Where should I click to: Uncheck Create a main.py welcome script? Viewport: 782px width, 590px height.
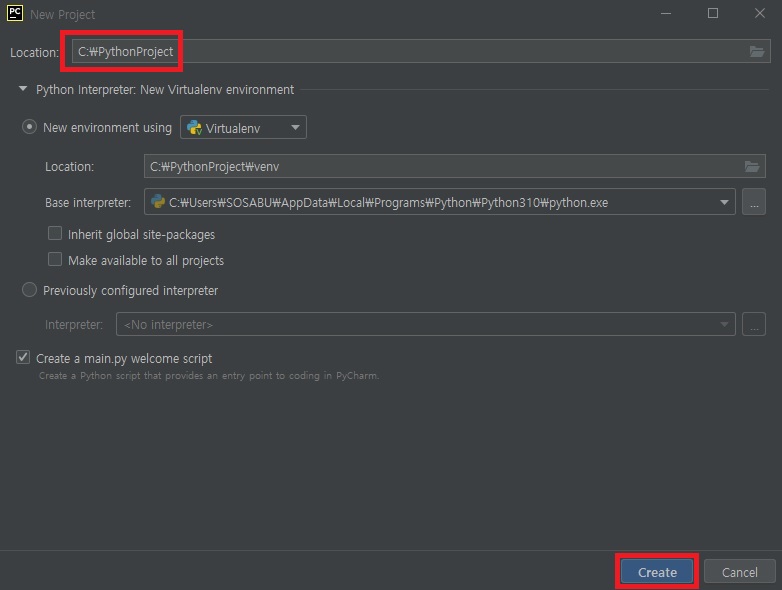(22, 357)
